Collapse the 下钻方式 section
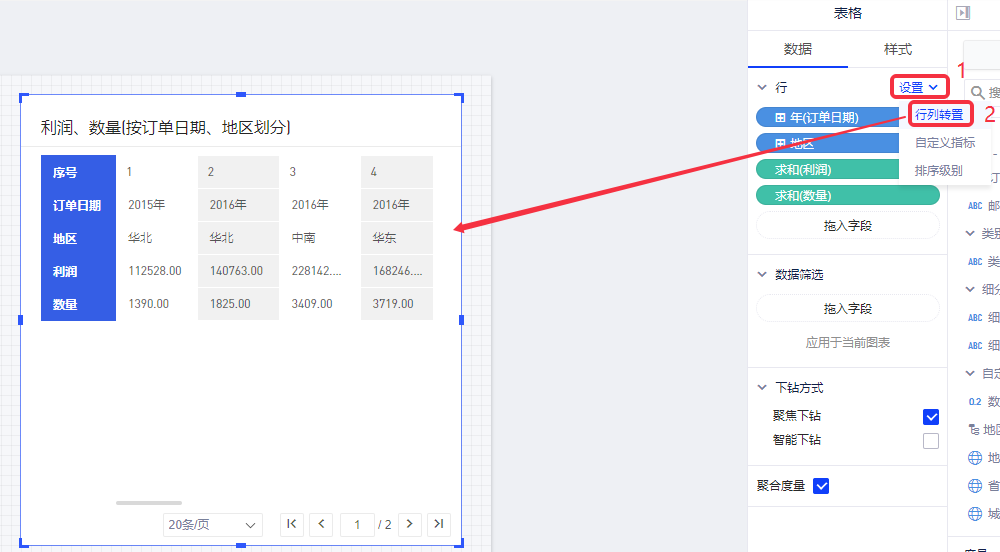The height and width of the screenshot is (552, 1000). click(x=762, y=388)
